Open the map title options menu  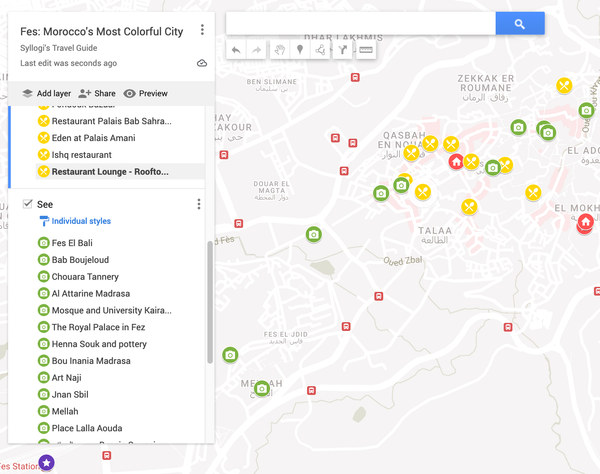pyautogui.click(x=202, y=30)
